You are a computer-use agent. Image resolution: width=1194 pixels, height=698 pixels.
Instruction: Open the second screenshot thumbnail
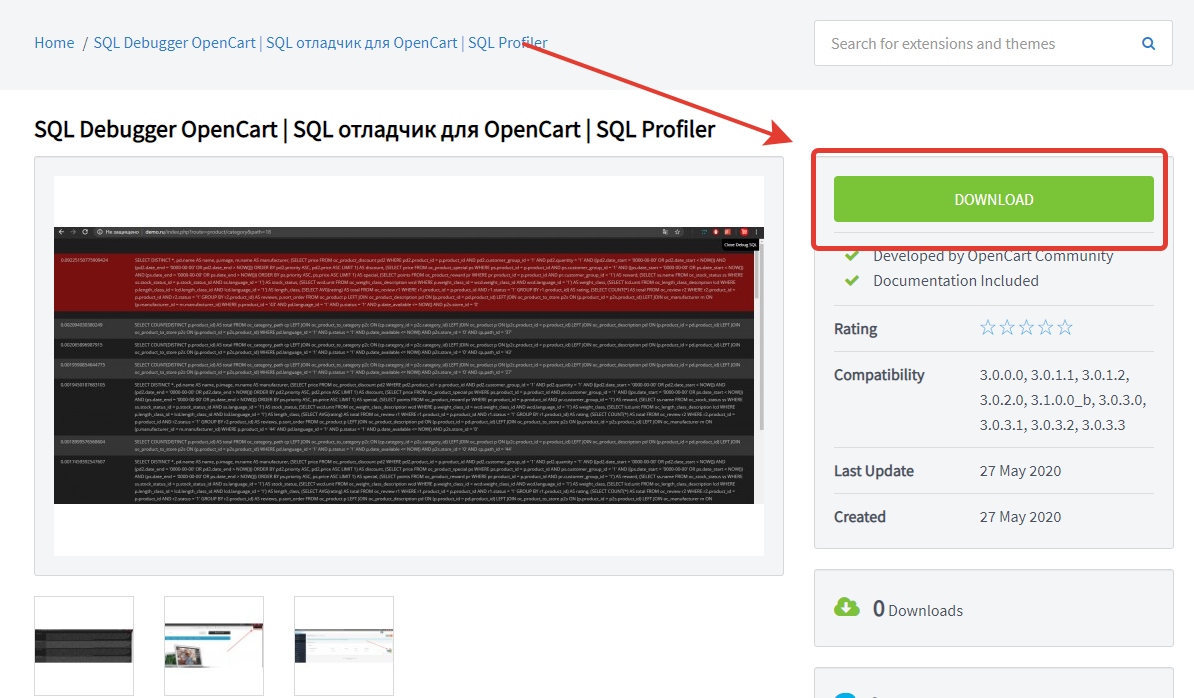(214, 646)
